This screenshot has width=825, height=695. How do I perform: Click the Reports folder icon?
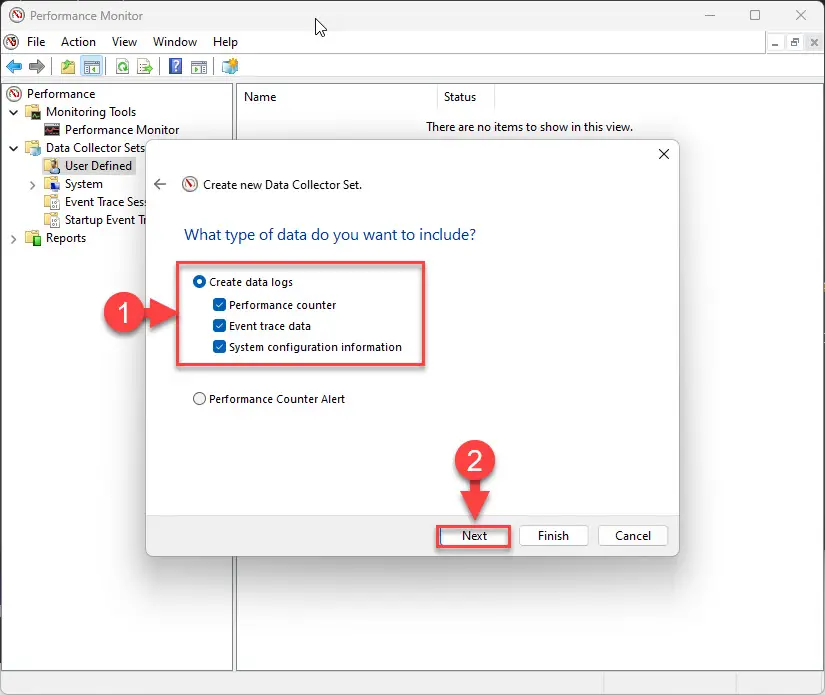(33, 238)
